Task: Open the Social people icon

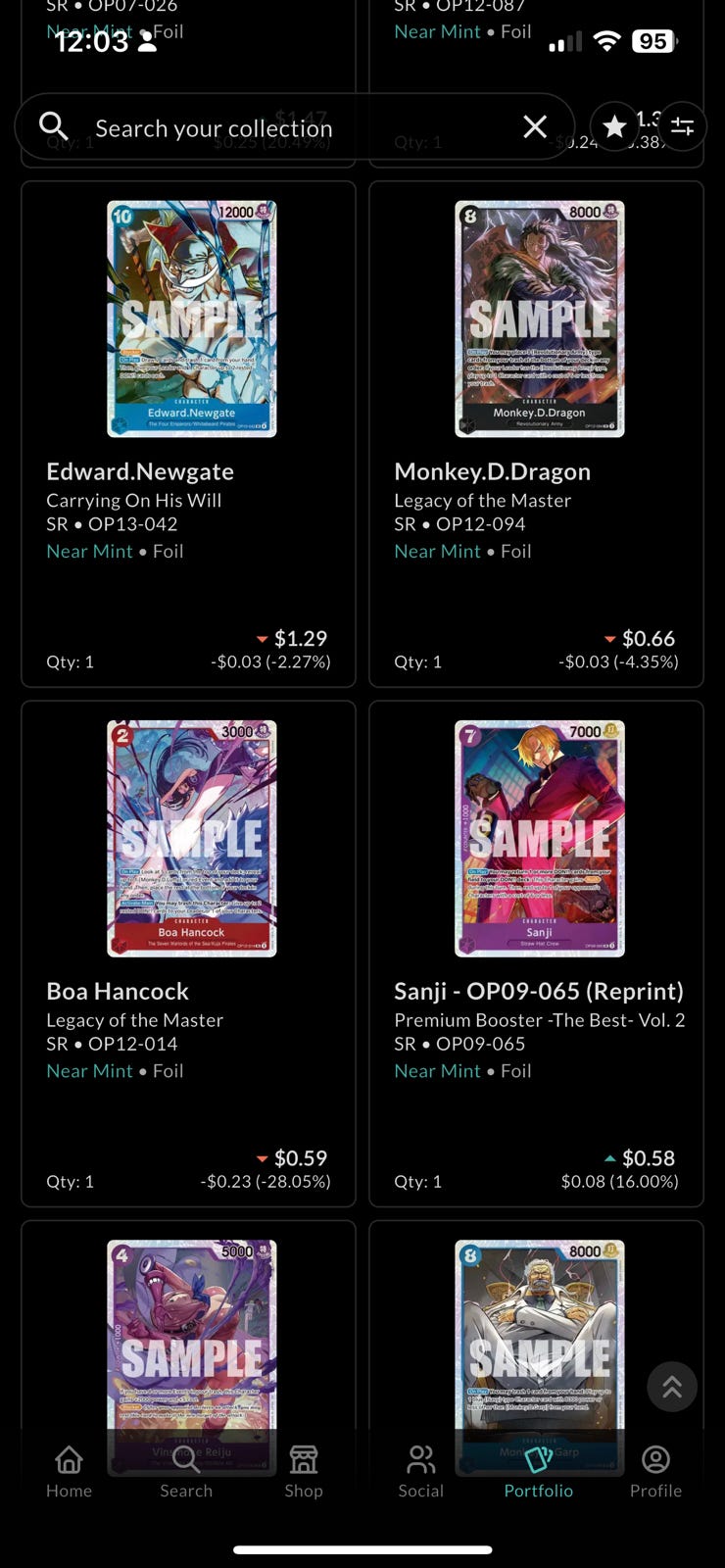Action: (x=421, y=1472)
